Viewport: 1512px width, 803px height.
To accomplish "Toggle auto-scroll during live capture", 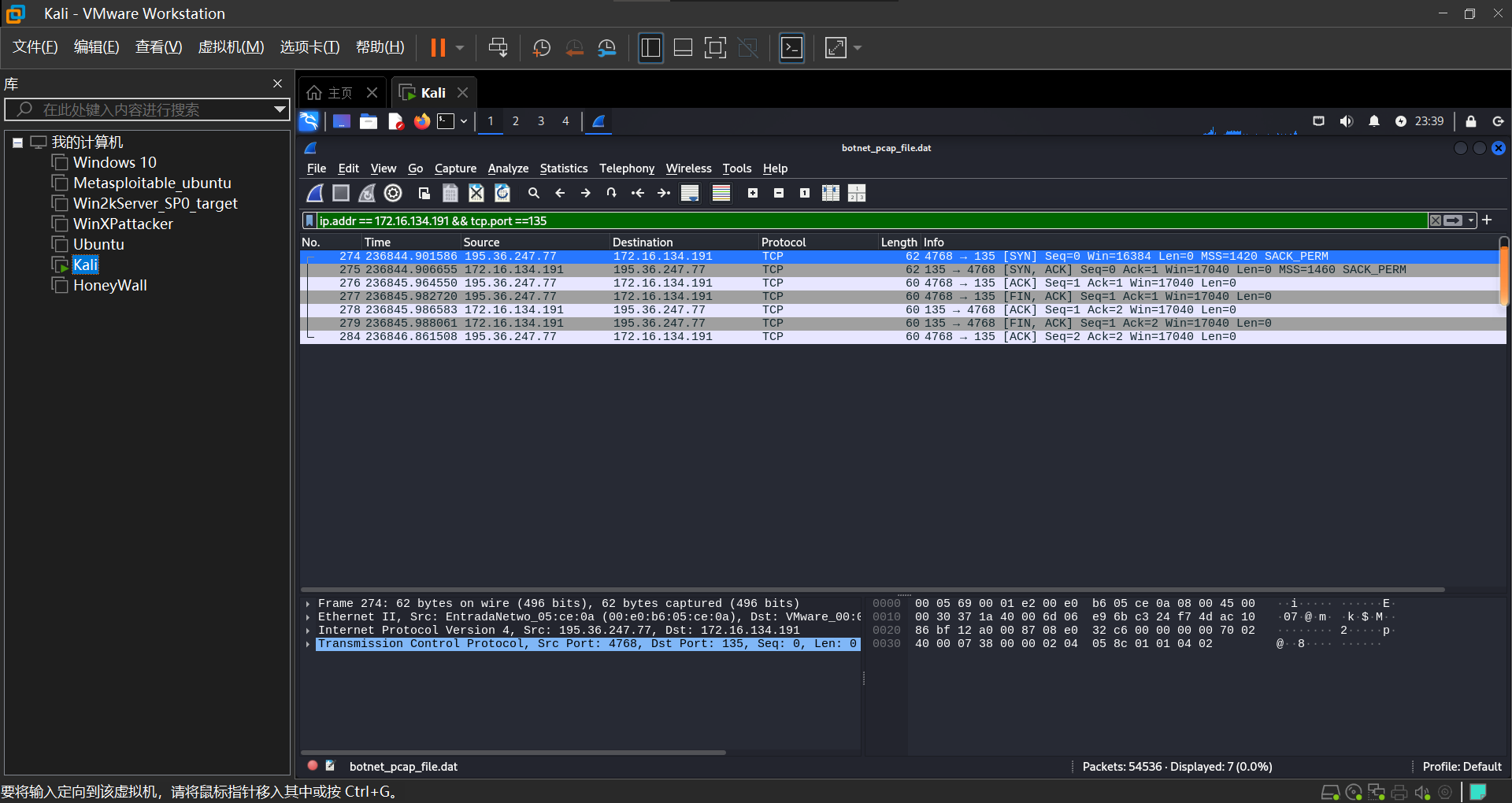I will pos(690,193).
